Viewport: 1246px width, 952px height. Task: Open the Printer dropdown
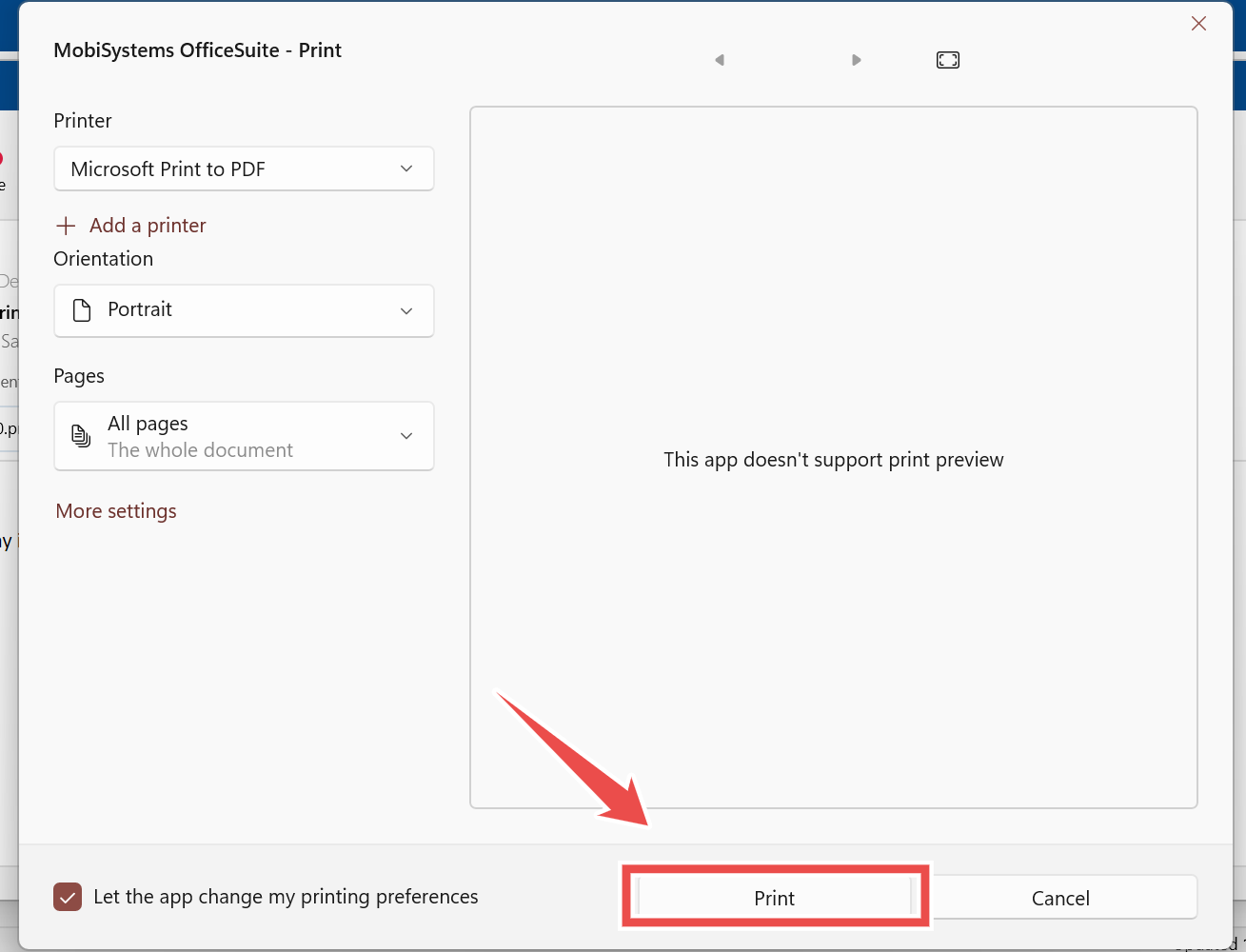(x=244, y=169)
